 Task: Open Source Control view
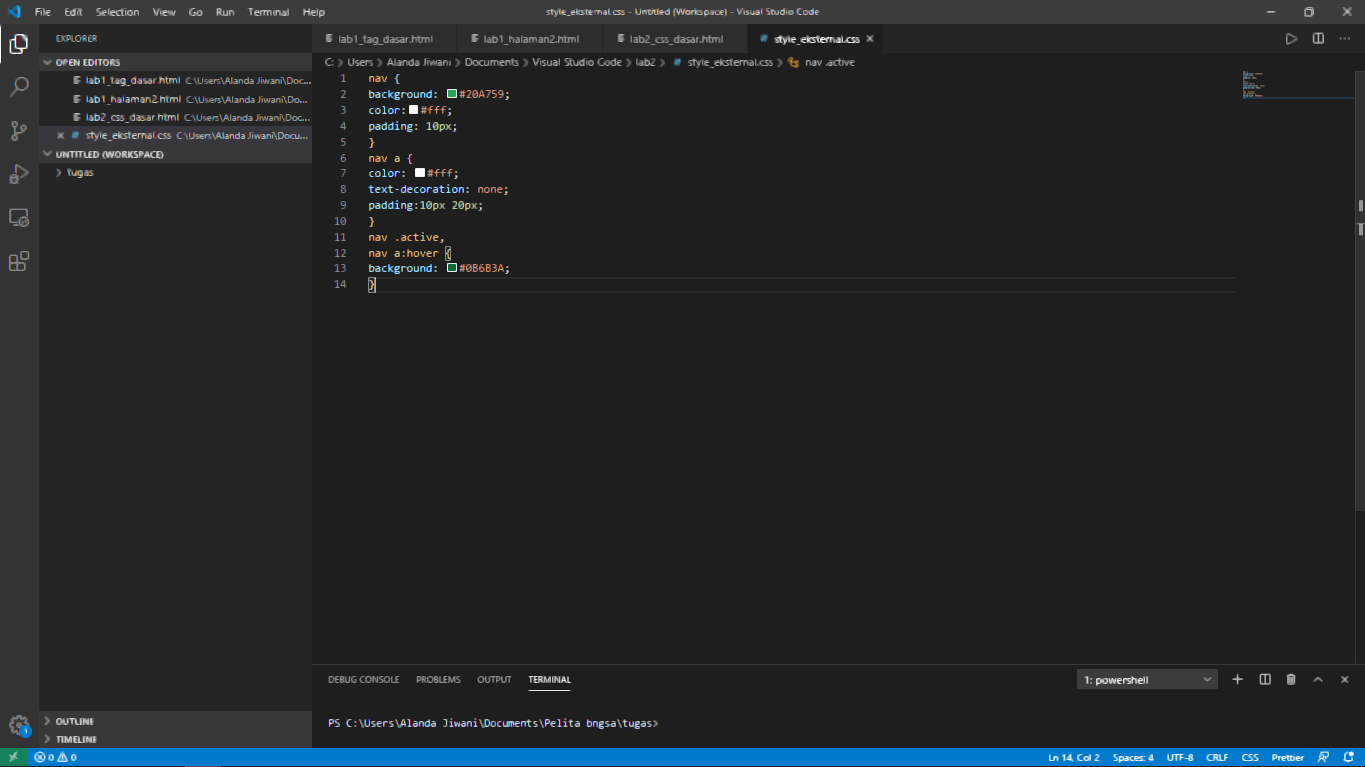click(x=19, y=131)
